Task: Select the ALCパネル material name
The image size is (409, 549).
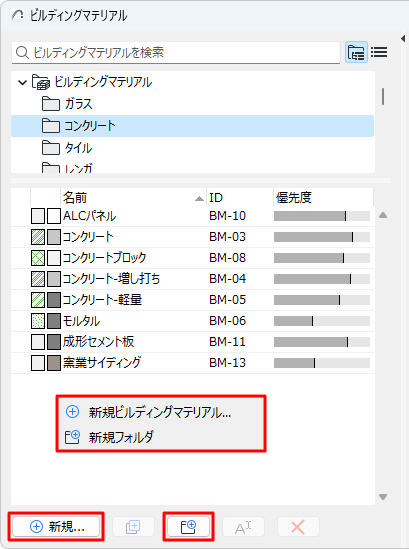Action: pyautogui.click(x=90, y=216)
